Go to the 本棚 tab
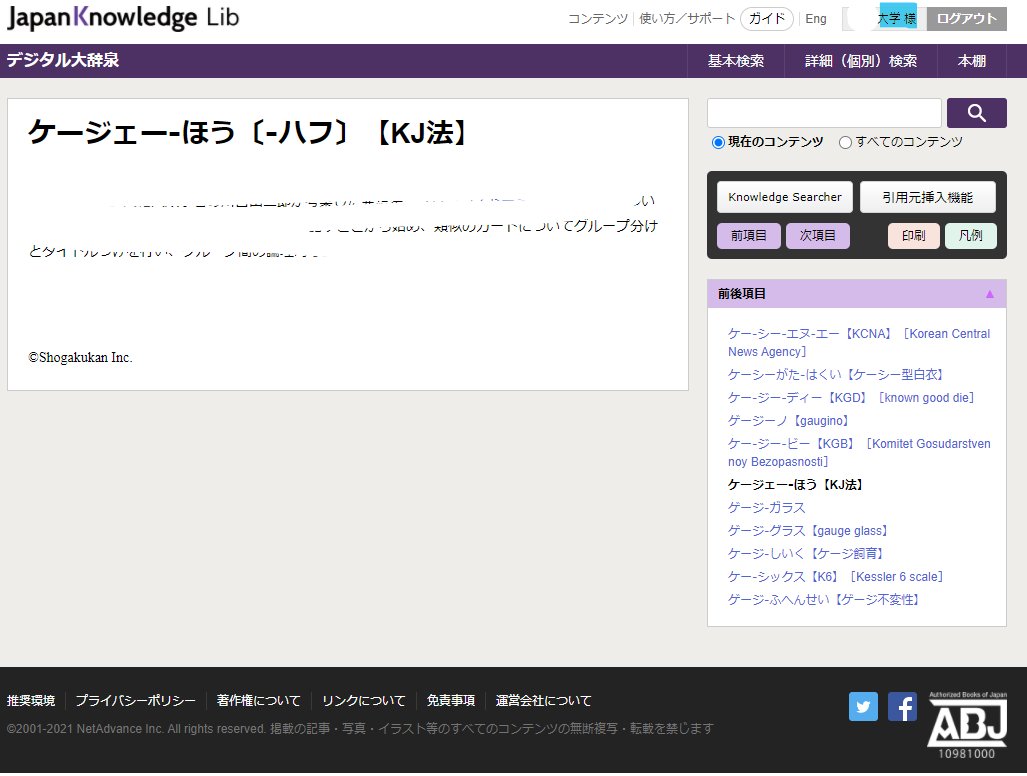Screen dimensions: 1027x776 click(x=972, y=61)
